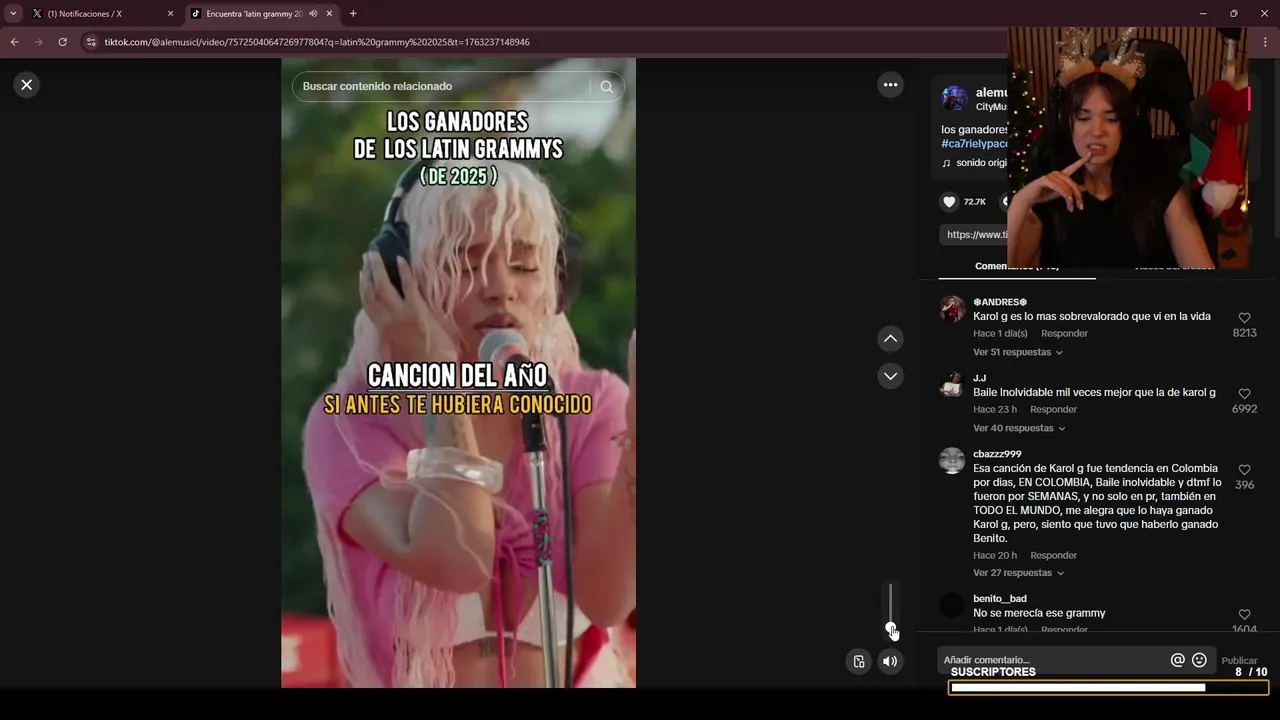Close the TikTok browser tab

coord(329,14)
